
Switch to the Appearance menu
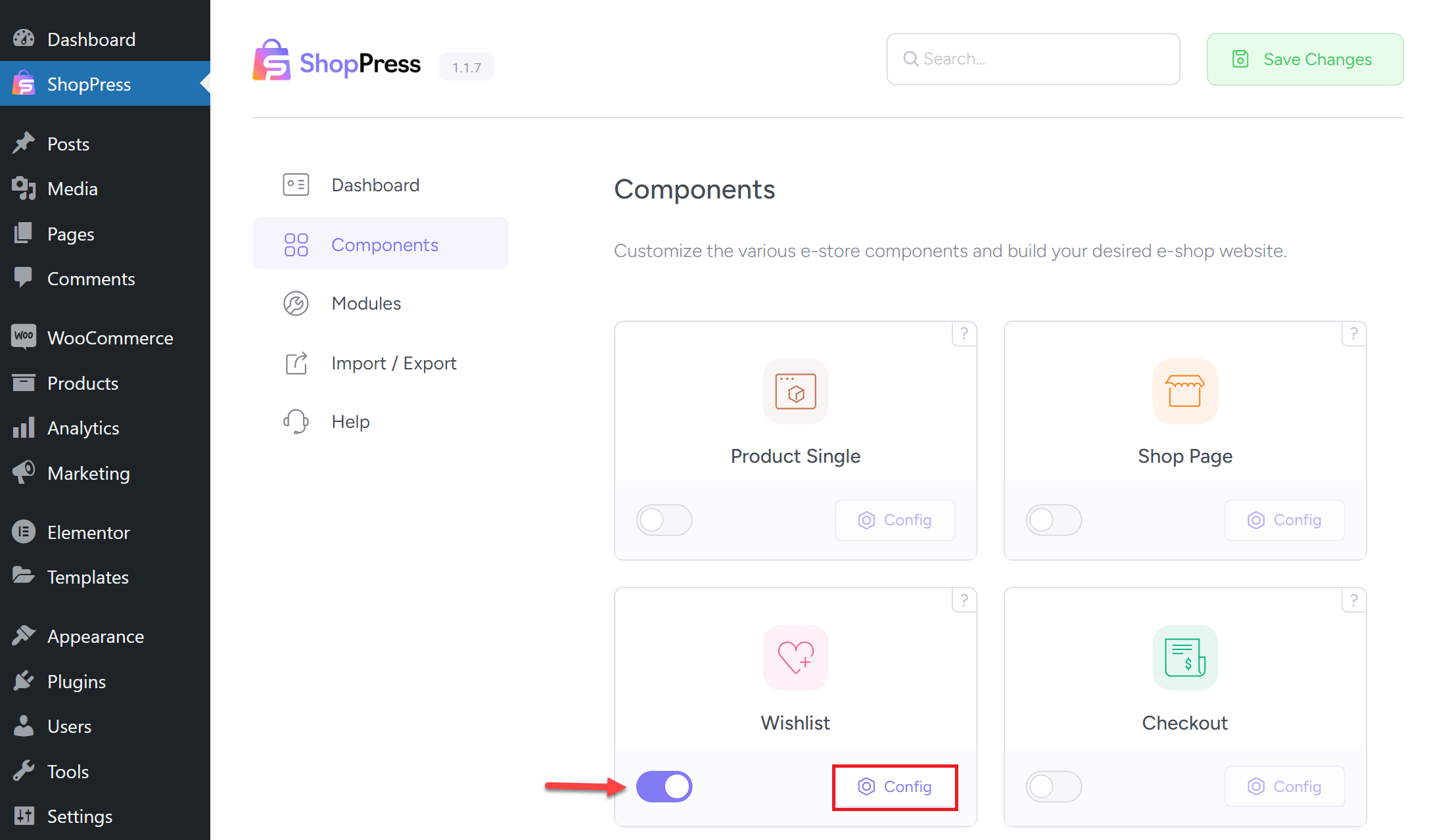coord(95,636)
